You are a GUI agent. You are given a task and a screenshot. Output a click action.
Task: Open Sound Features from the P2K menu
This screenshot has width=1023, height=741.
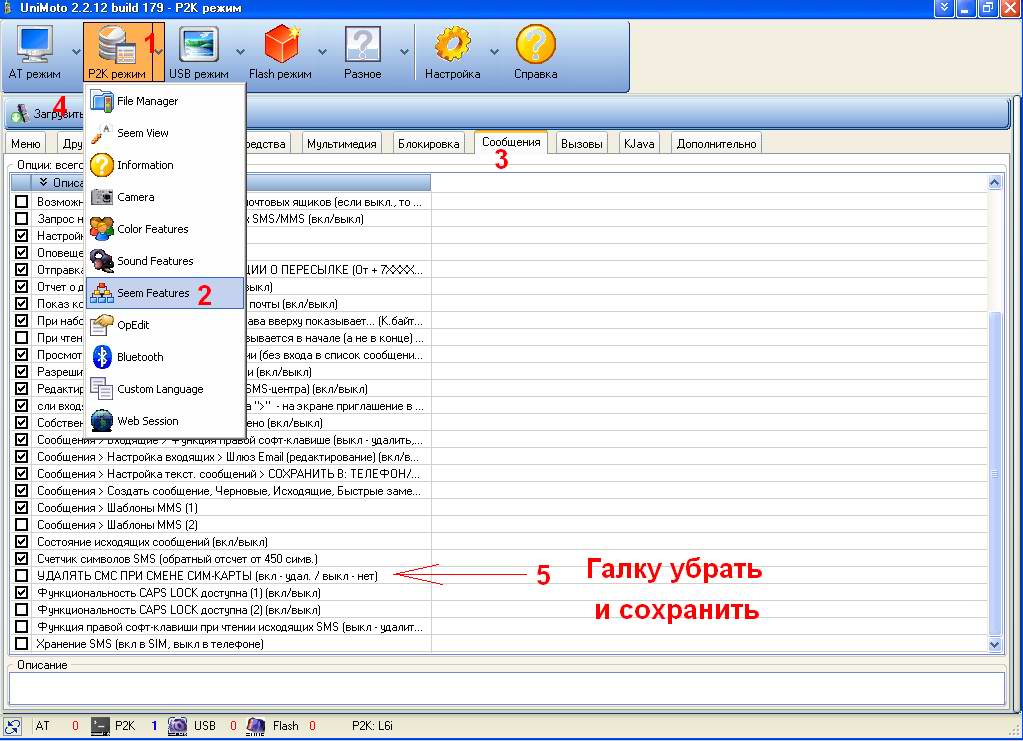click(166, 261)
